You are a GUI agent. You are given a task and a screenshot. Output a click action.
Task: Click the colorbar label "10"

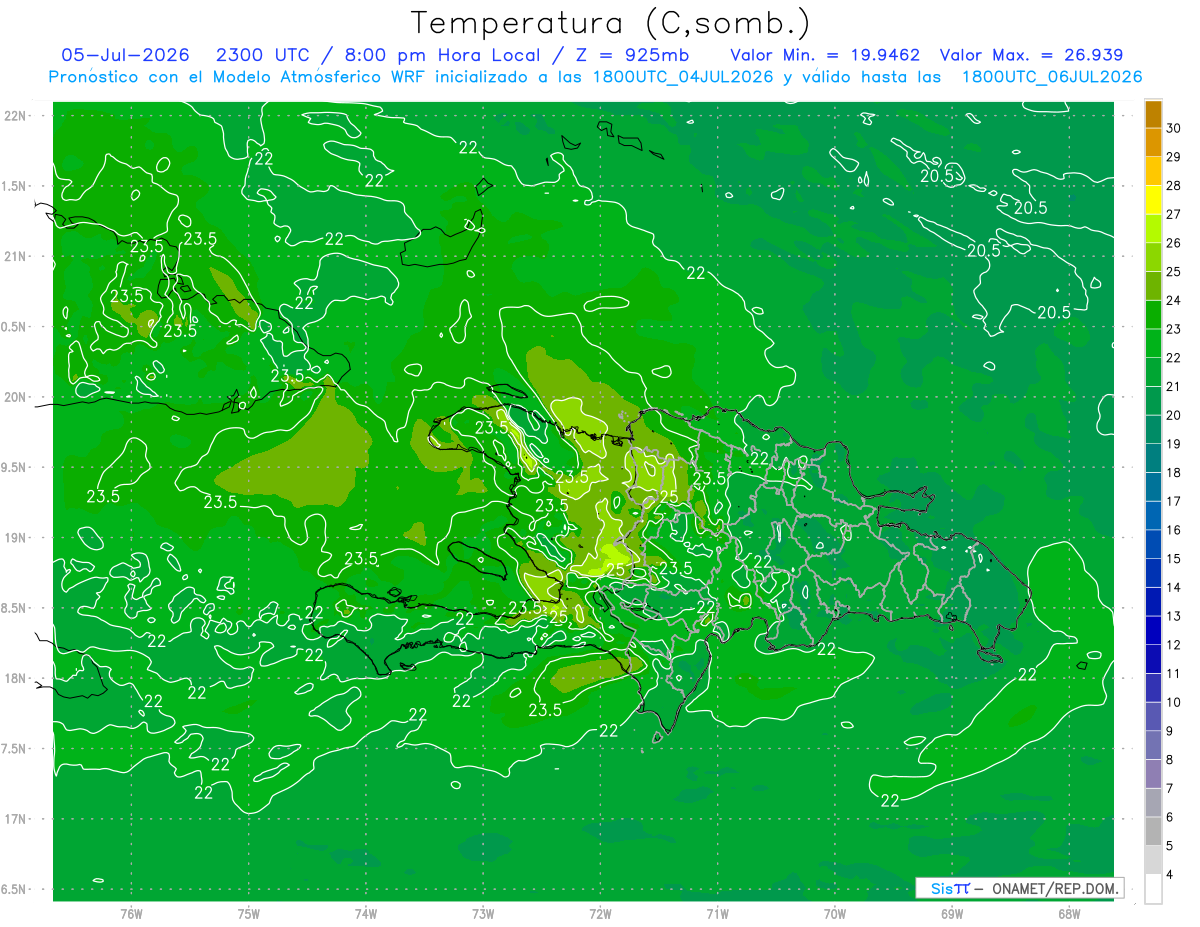1174,702
